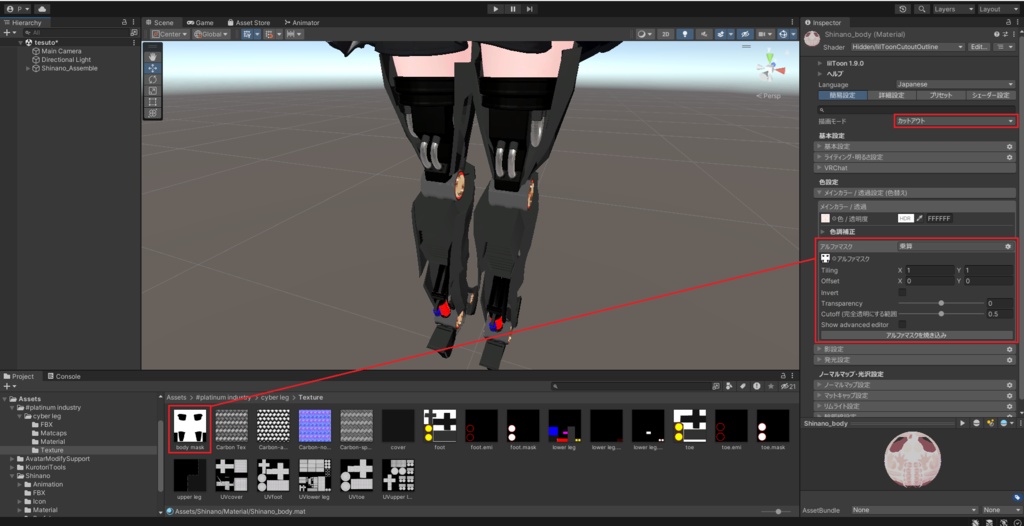Screen dimensions: 1024x526
Task: Select the Rect tool in Scene
Action: click(153, 102)
